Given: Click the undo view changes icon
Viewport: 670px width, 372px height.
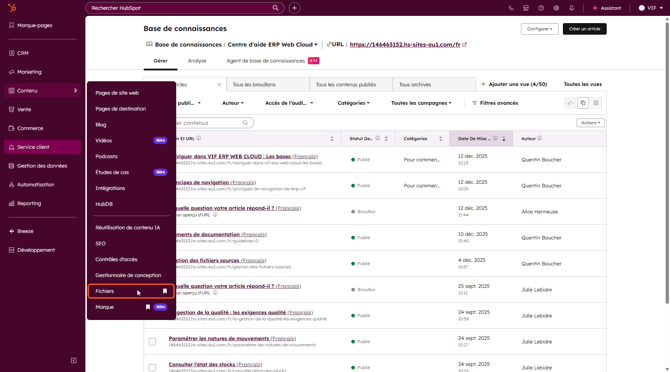Looking at the screenshot, I should point(570,103).
